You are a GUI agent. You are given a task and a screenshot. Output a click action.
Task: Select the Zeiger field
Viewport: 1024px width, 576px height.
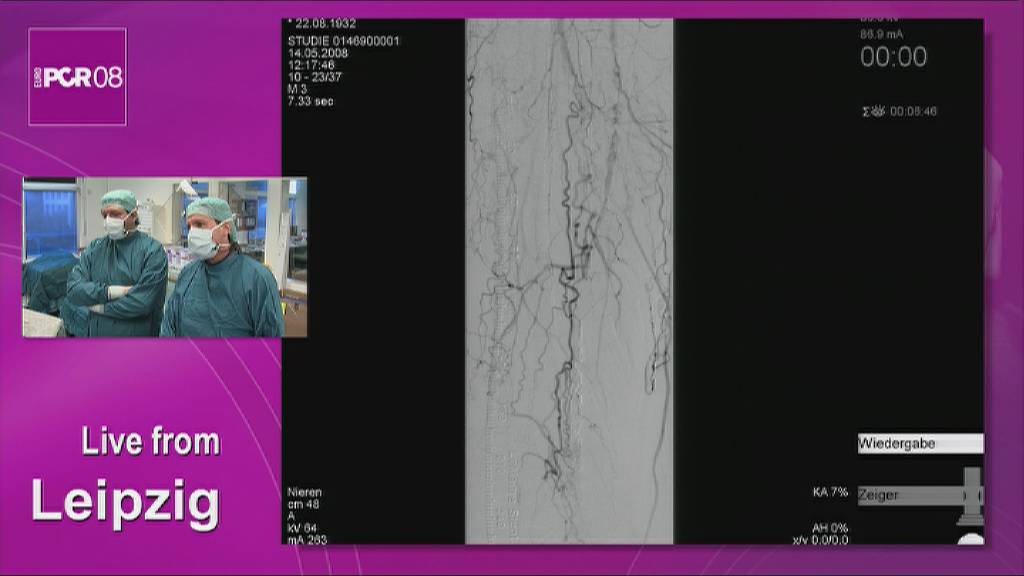[905, 495]
